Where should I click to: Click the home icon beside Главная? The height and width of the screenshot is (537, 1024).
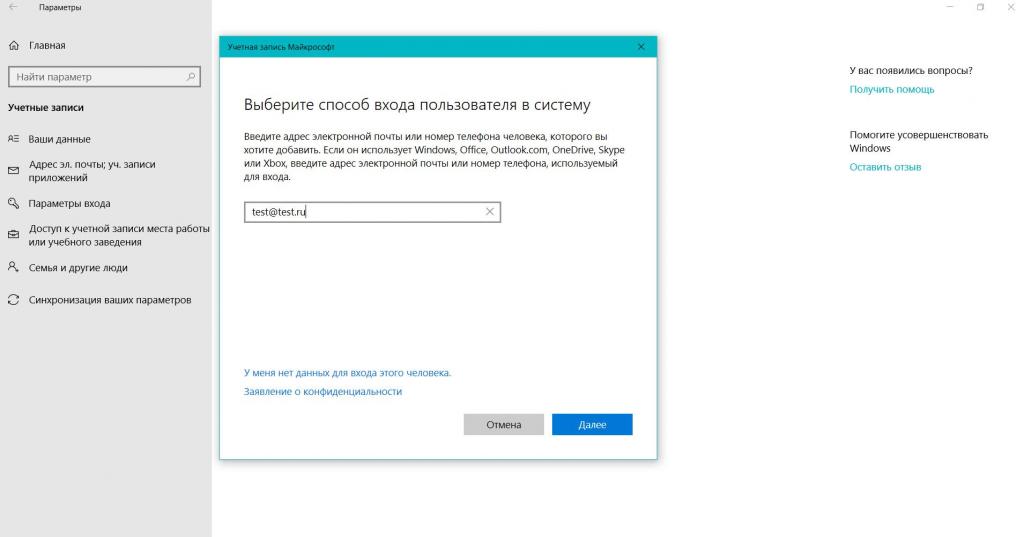click(x=14, y=46)
